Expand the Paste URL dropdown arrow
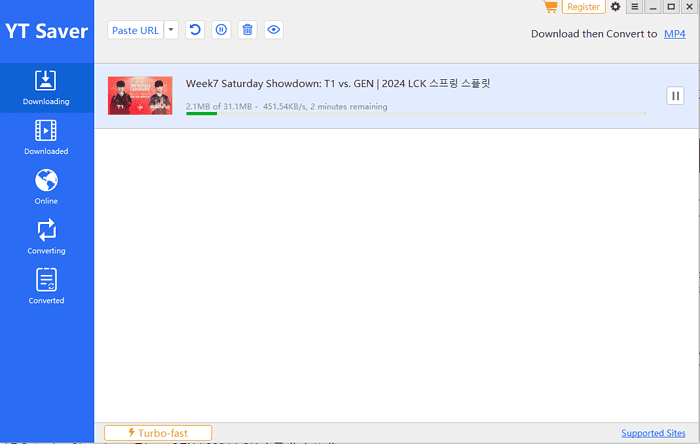 [171, 30]
